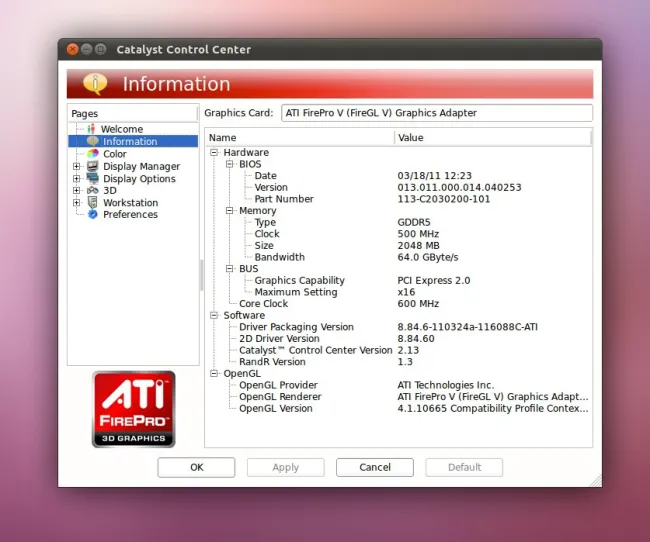The width and height of the screenshot is (650, 542).
Task: Click the Display Manager monitor icon
Action: [x=93, y=166]
